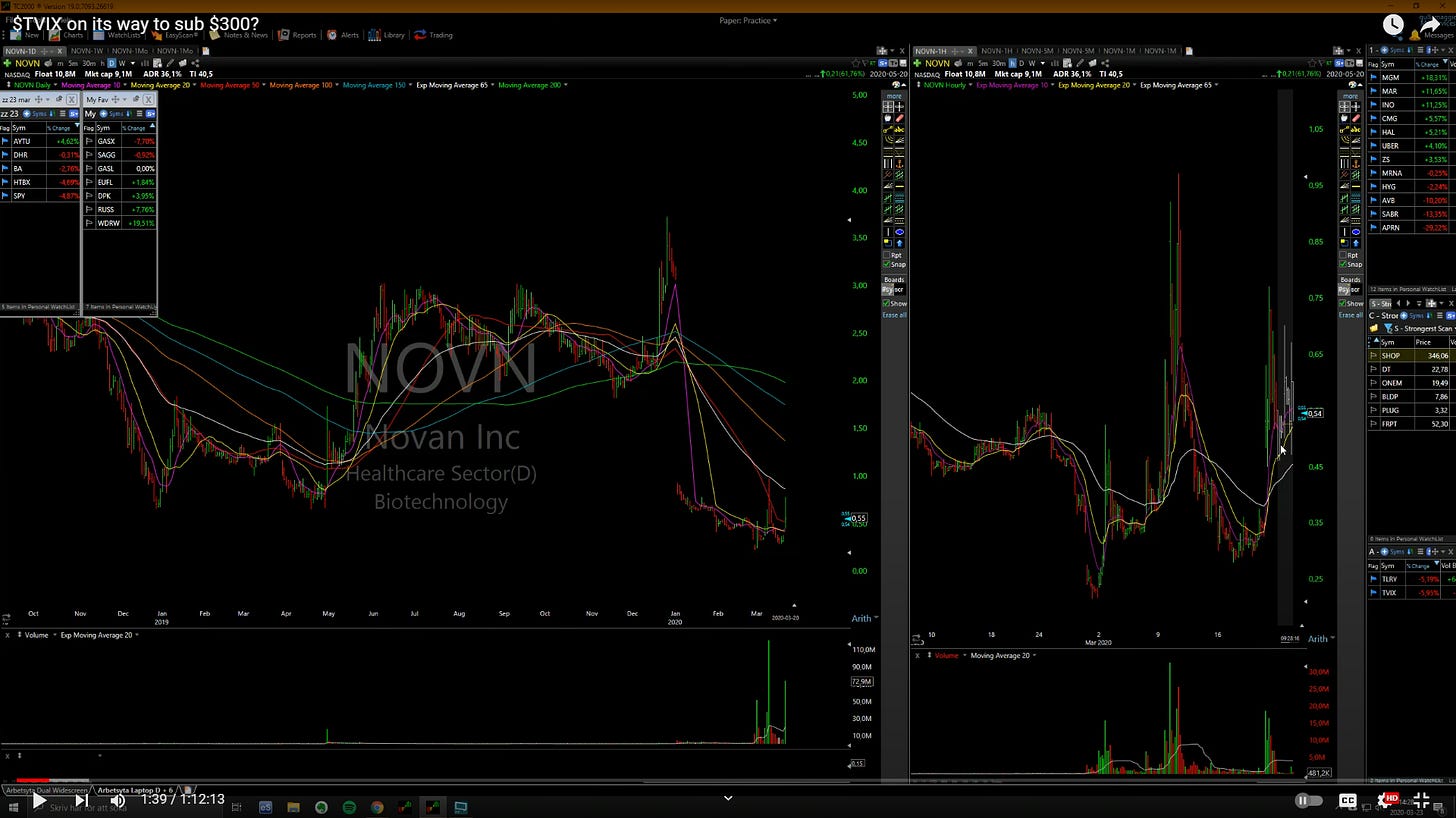Viewport: 1456px width, 818px height.
Task: Select the blue up-arrow tool in left chart's drawing toolbar
Action: click(x=900, y=243)
